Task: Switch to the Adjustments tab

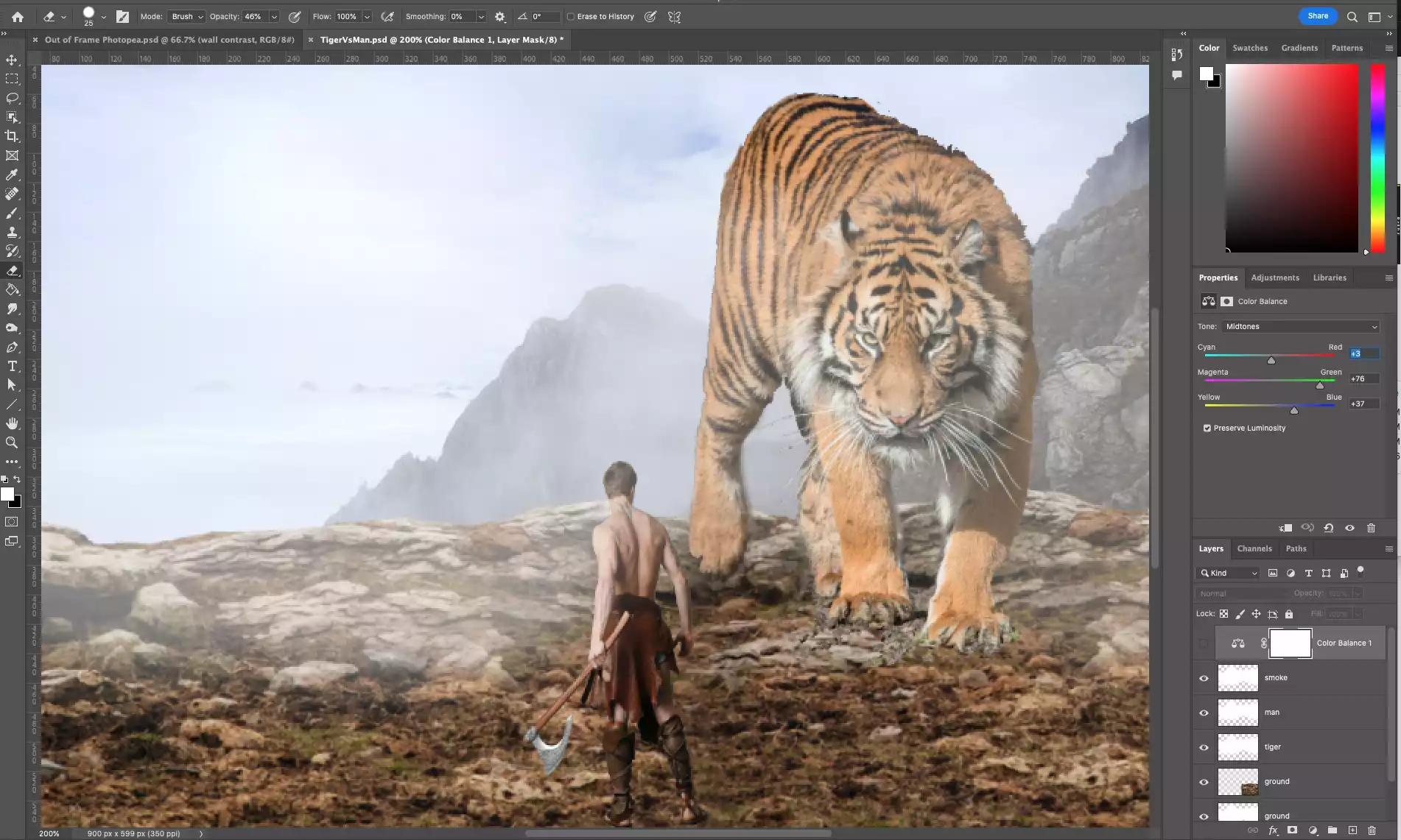Action: [1275, 278]
